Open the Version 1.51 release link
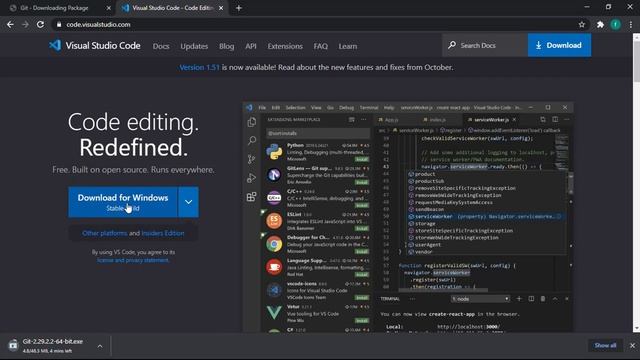Image resolution: width=640 pixels, height=360 pixels. [199, 67]
